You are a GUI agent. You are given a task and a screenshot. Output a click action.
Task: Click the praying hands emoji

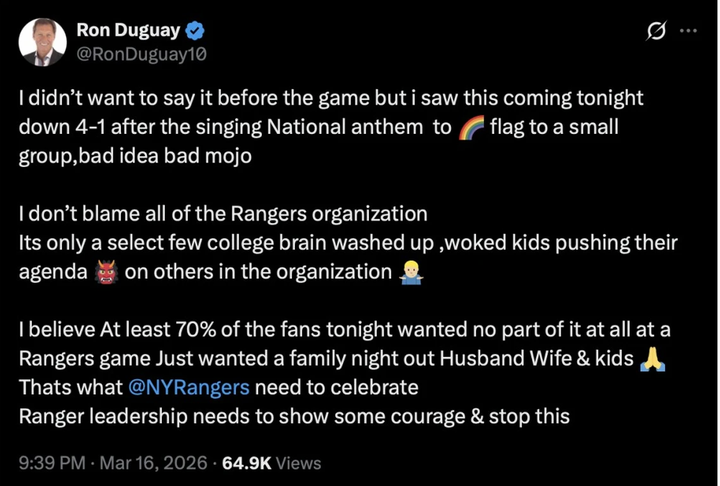(x=654, y=359)
